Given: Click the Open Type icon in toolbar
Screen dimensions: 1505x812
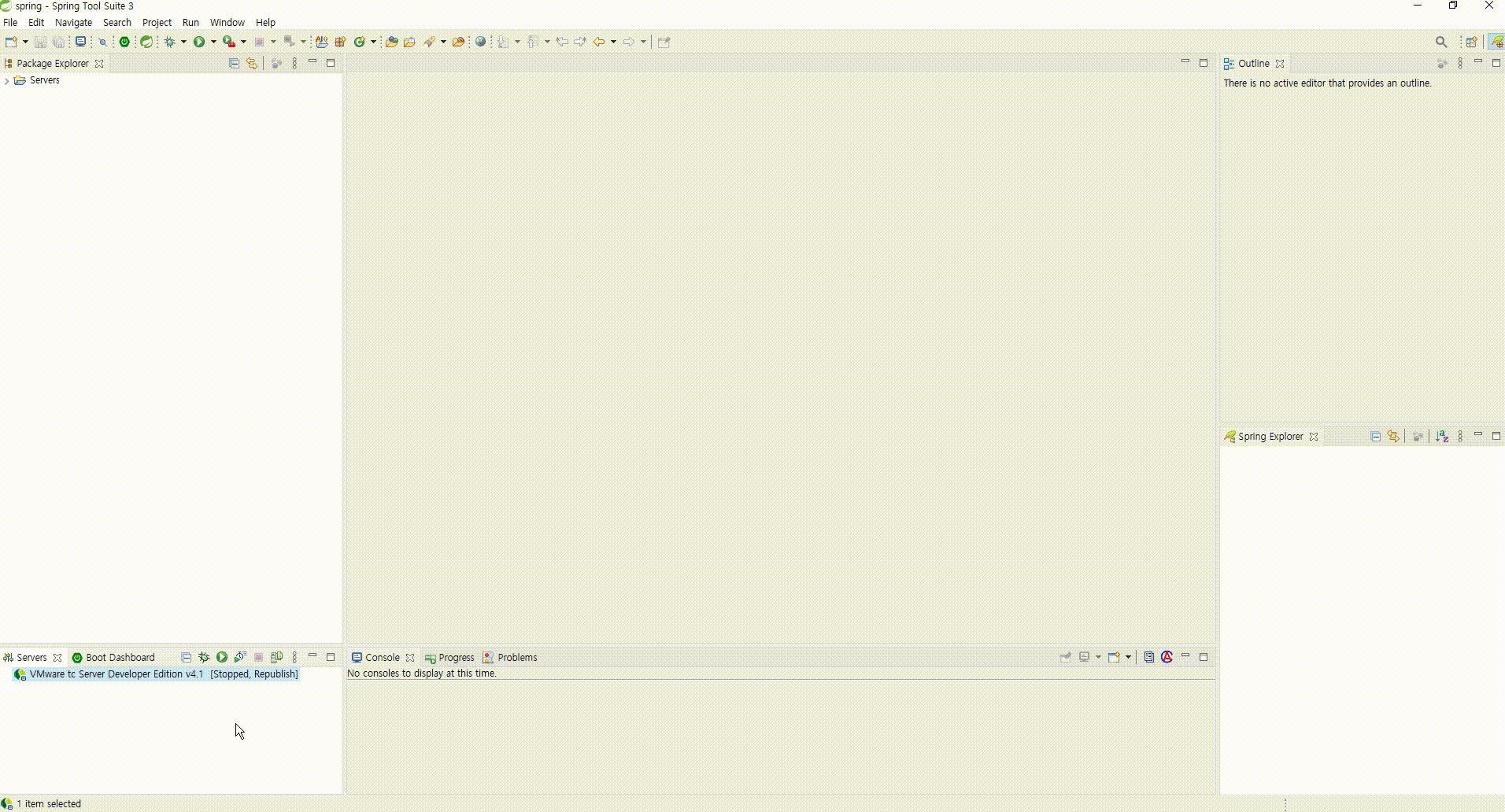Looking at the screenshot, I should [391, 42].
